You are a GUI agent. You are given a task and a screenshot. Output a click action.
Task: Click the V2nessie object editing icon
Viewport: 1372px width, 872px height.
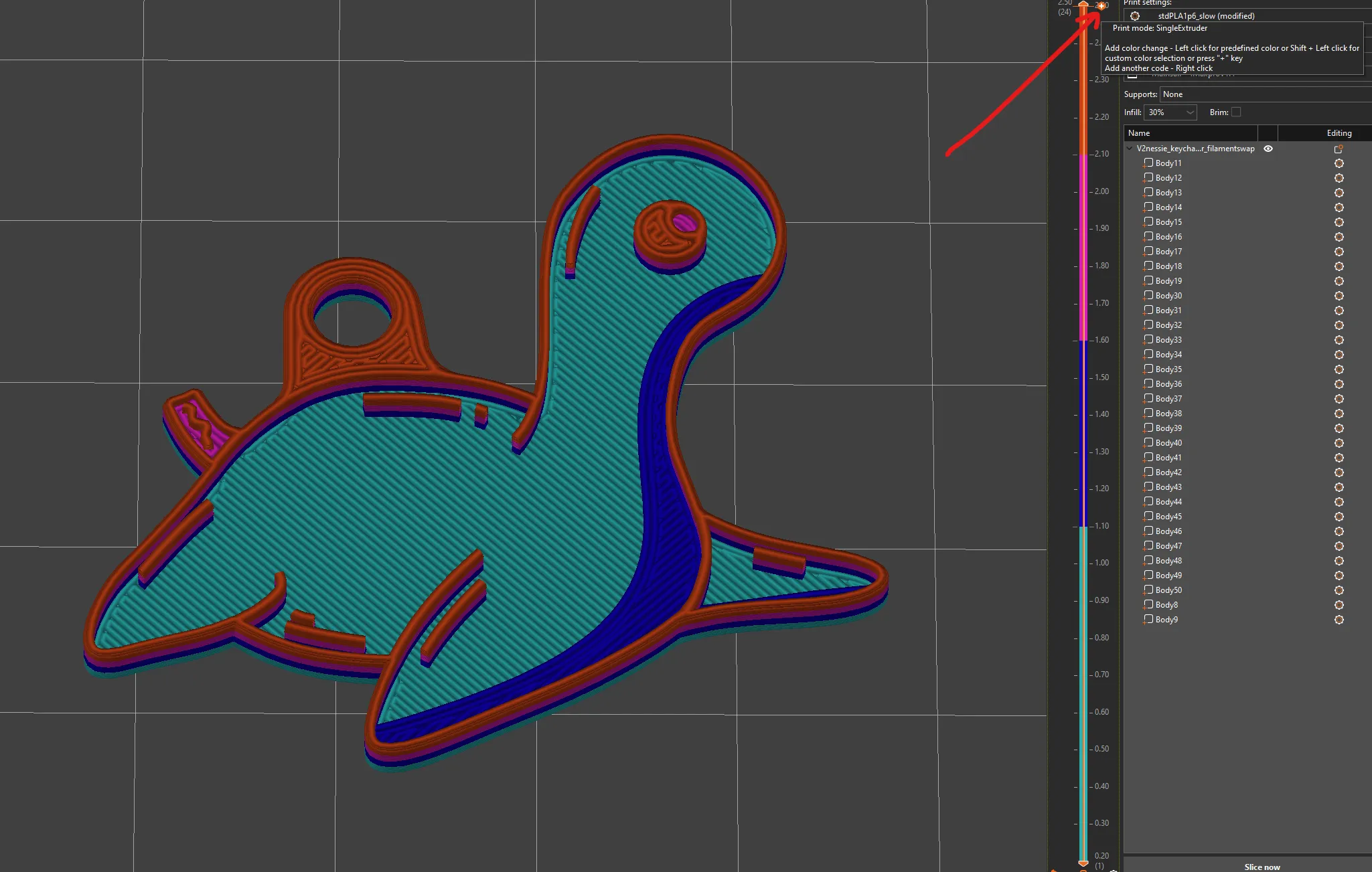pyautogui.click(x=1339, y=149)
